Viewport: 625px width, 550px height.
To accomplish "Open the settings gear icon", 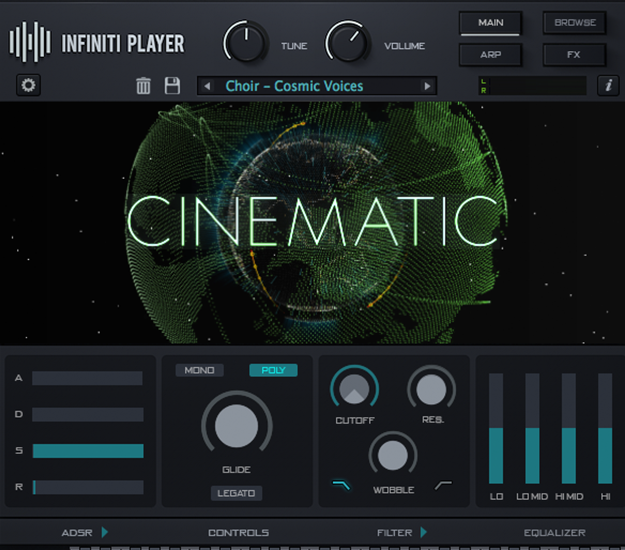I will (28, 85).
